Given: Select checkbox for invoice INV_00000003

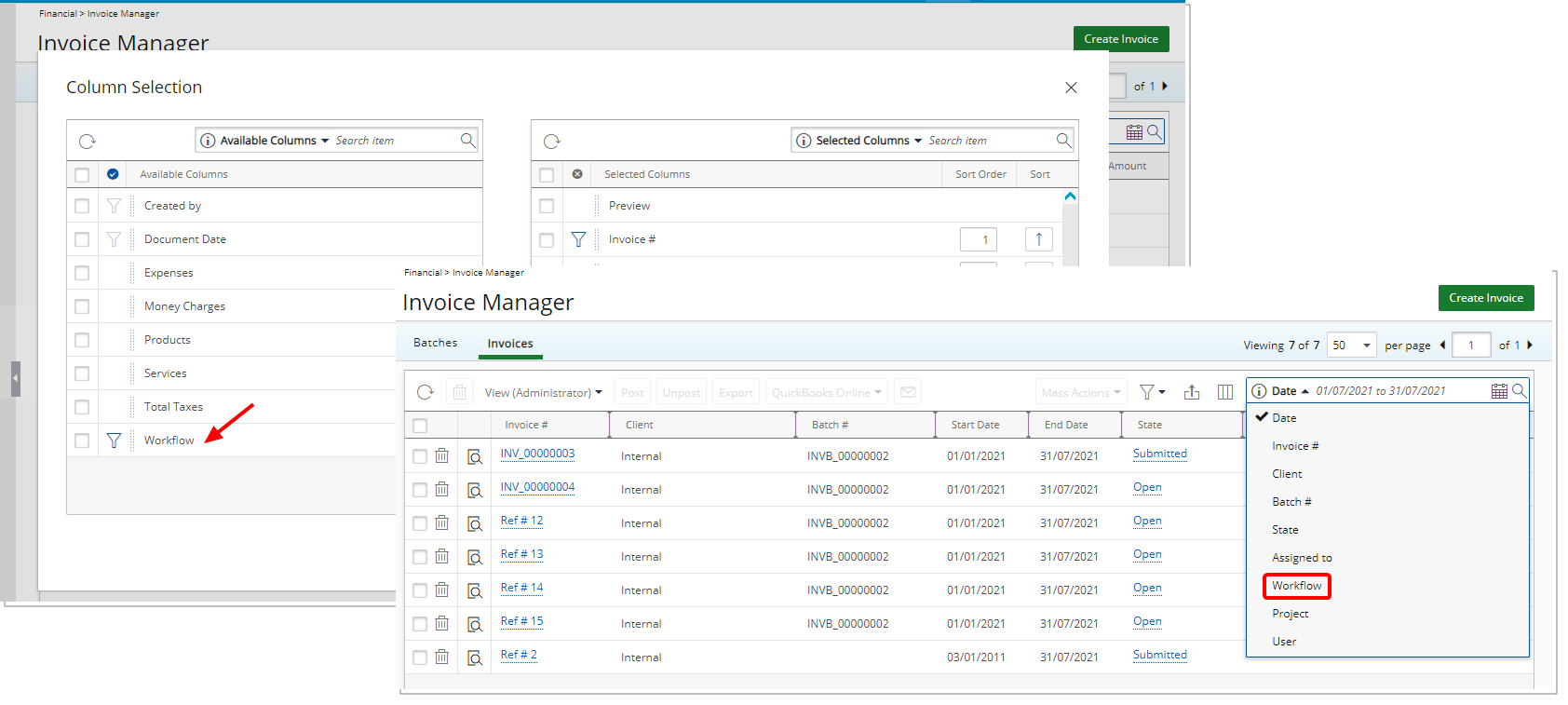Looking at the screenshot, I should coord(420,456).
